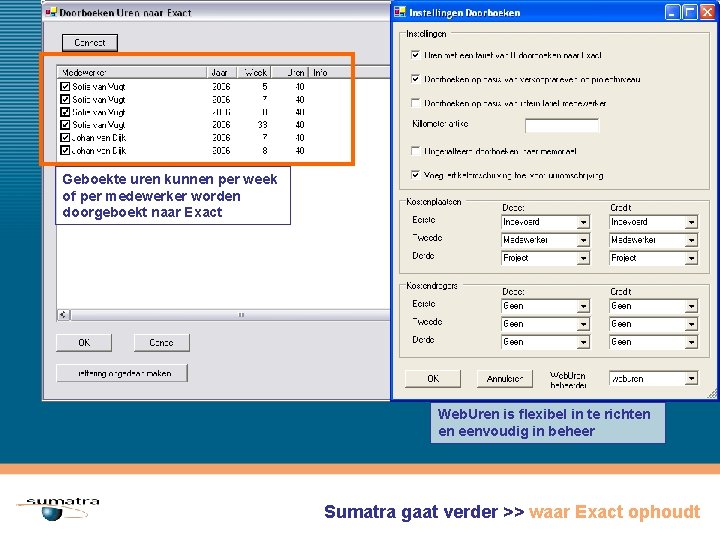Viewport: 720px width, 540px height.
Task: Open Kostendragers Eerste Credit 'Geen' dropdown
Action: click(x=691, y=306)
